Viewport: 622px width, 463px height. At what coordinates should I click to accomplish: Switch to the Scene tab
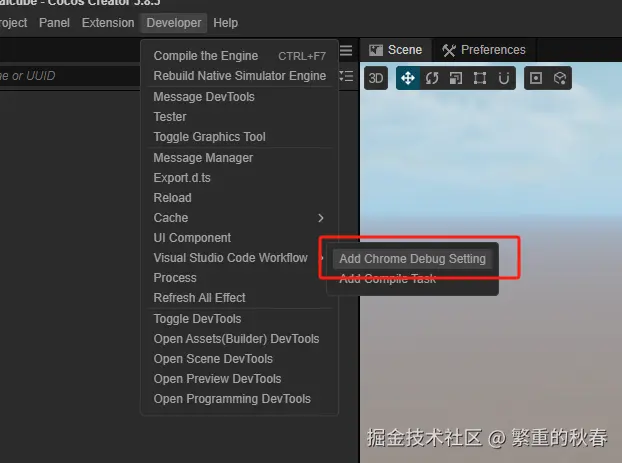(x=395, y=50)
